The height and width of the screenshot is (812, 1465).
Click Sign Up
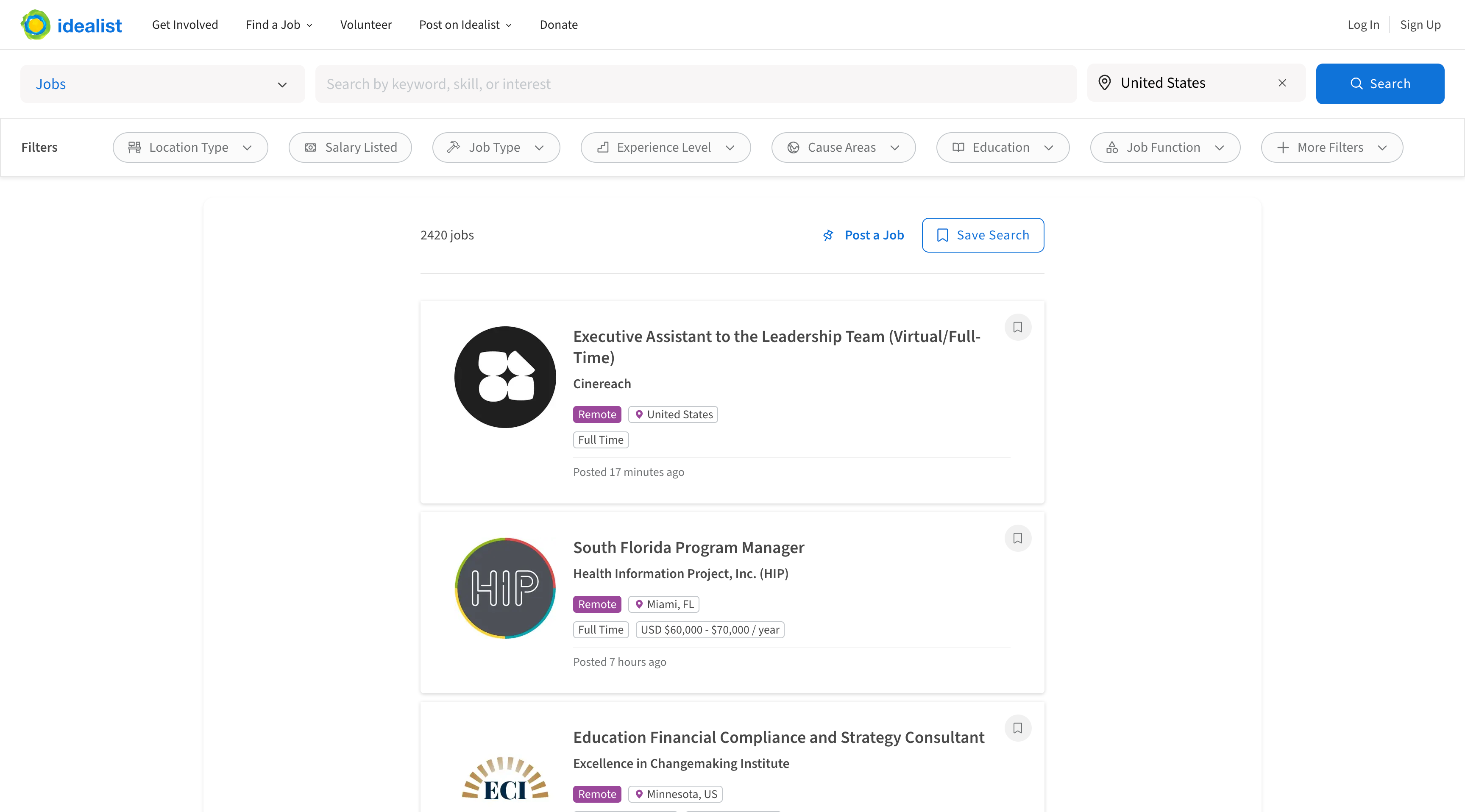[1420, 25]
